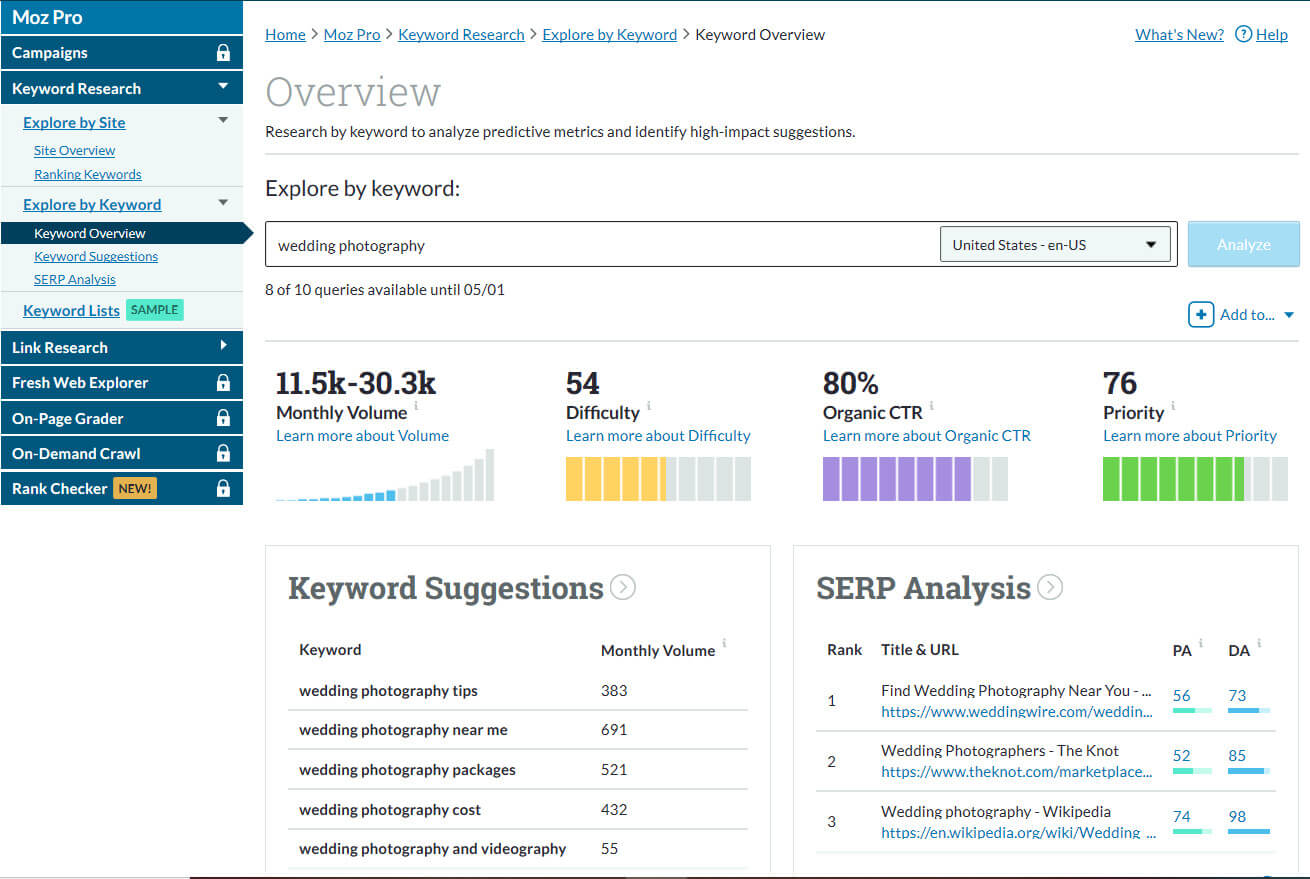Open SERP Analysis via its arrow circle icon

1050,587
